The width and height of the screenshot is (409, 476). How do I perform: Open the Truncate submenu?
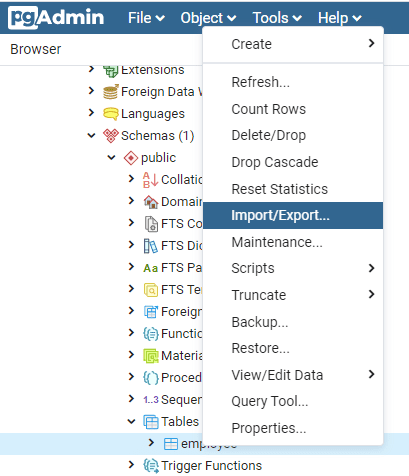[x=293, y=295]
